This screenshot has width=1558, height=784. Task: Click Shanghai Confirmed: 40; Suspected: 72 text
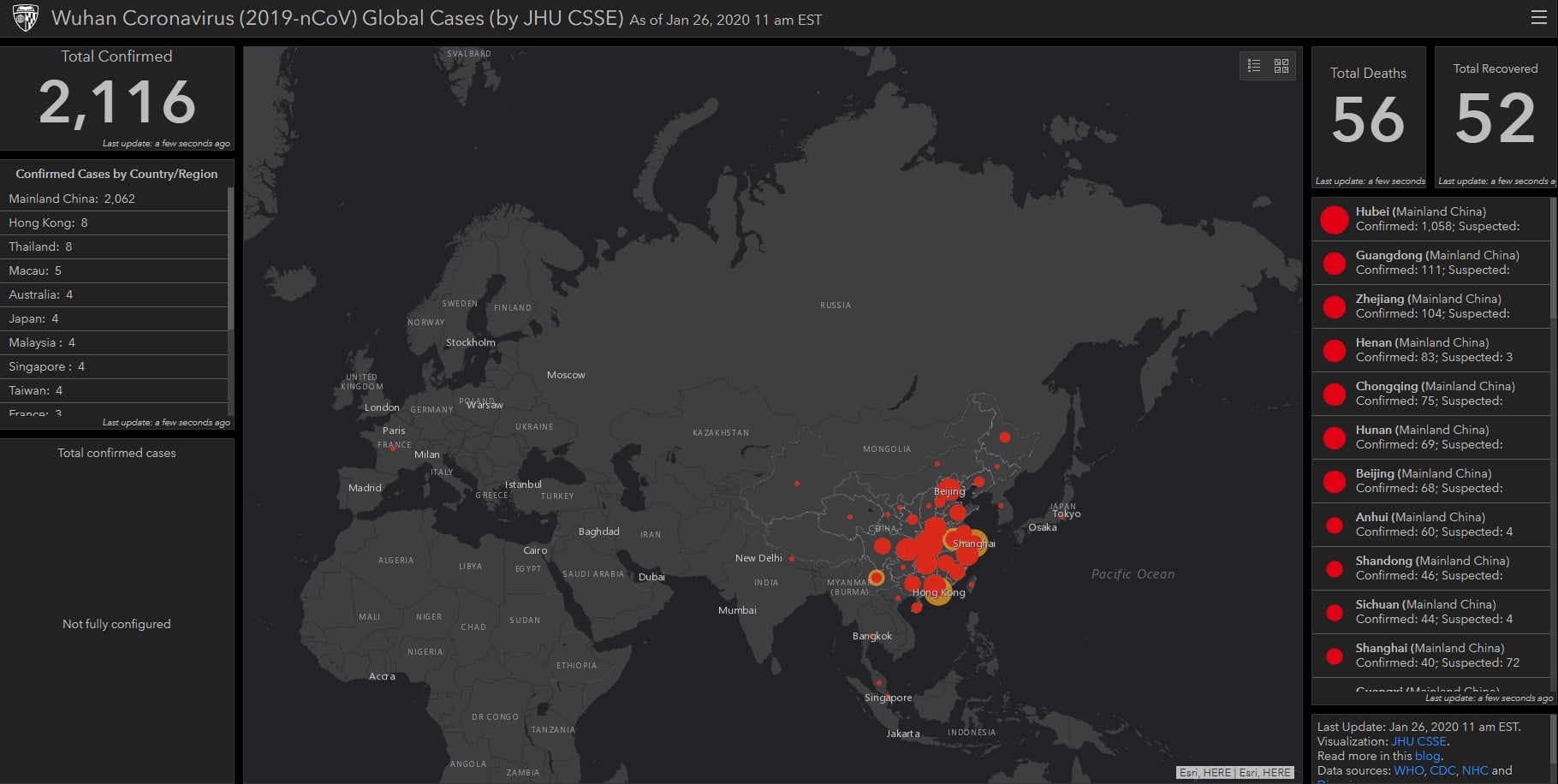pos(1437,663)
